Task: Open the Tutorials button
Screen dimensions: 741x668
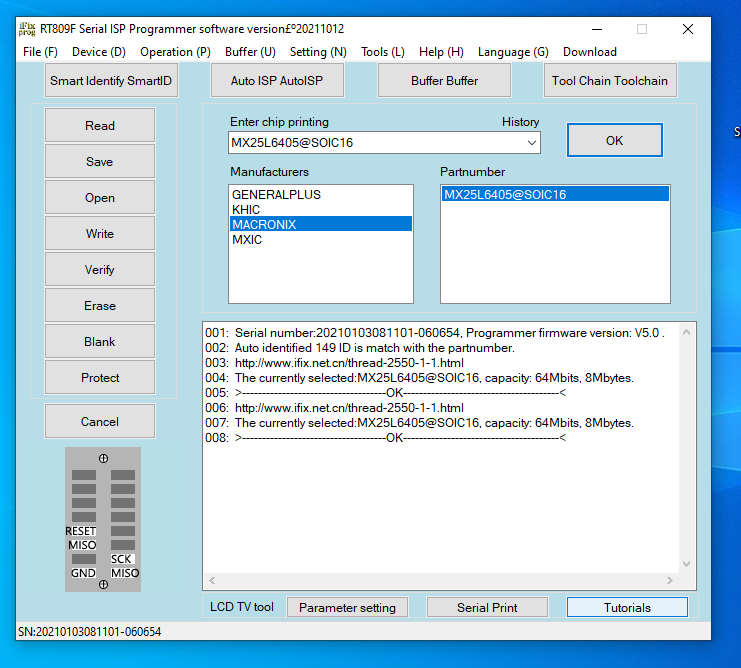Action: click(x=627, y=608)
